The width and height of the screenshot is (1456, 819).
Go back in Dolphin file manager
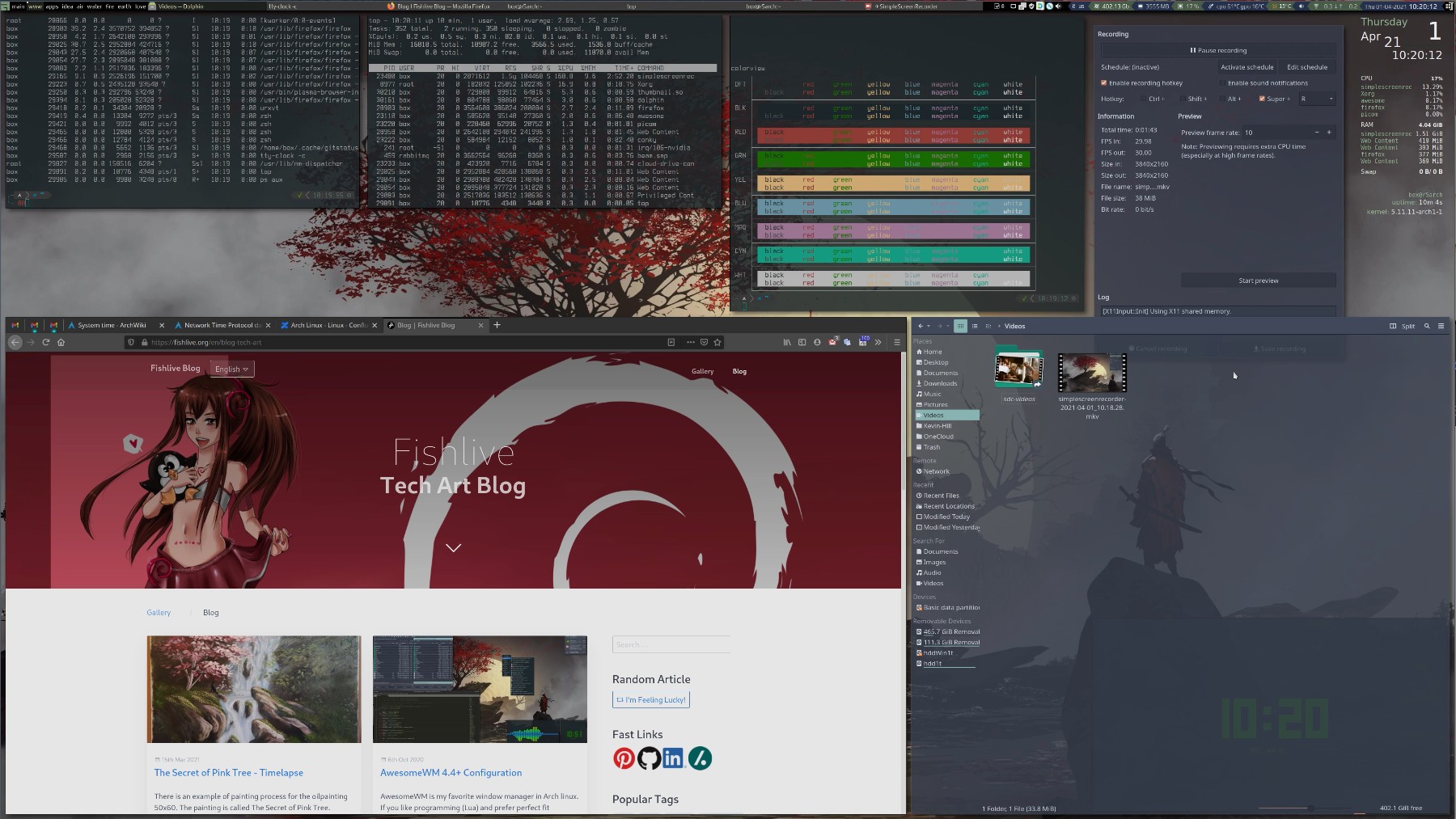tap(920, 326)
